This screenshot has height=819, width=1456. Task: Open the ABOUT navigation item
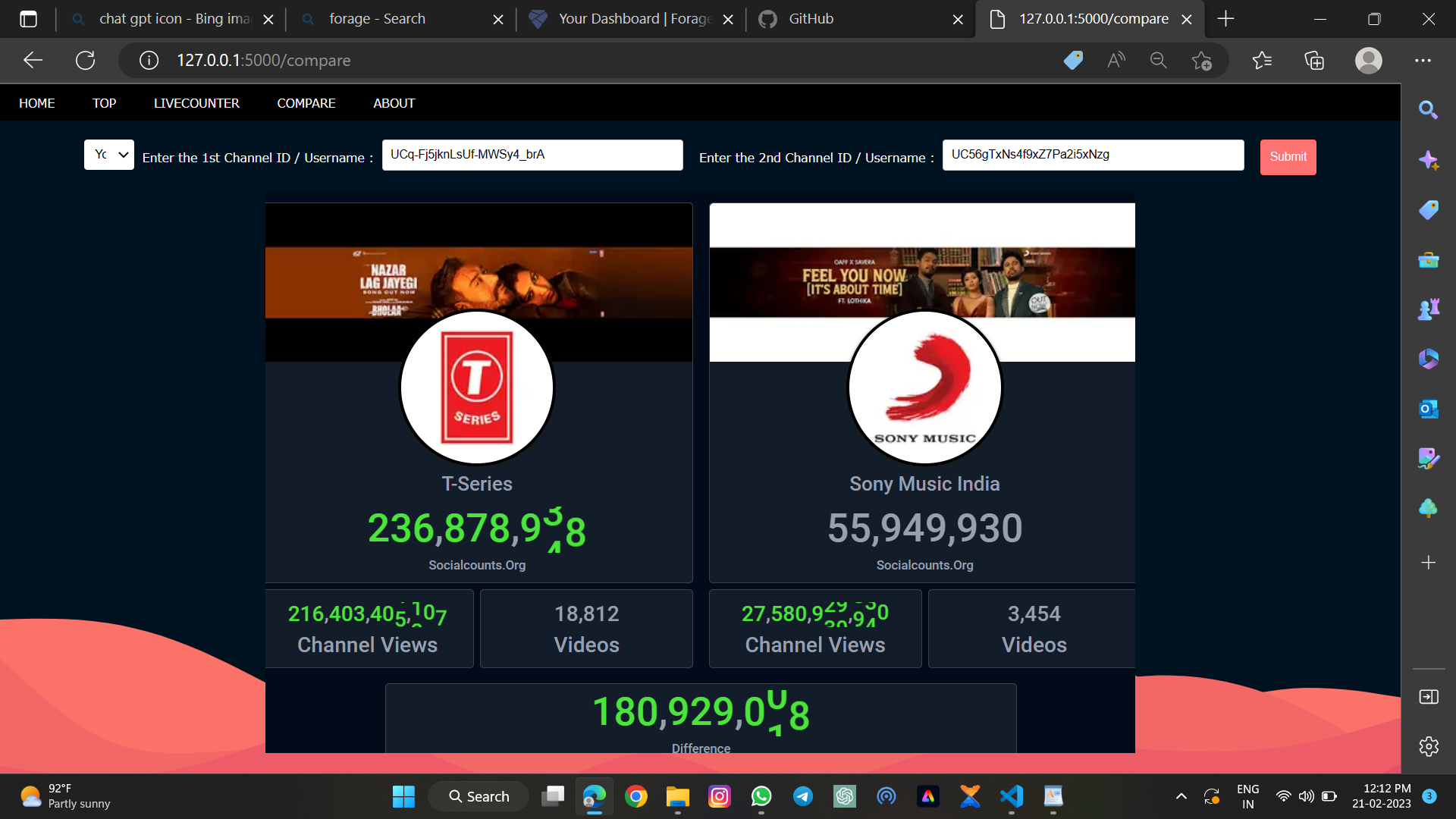pyautogui.click(x=394, y=103)
